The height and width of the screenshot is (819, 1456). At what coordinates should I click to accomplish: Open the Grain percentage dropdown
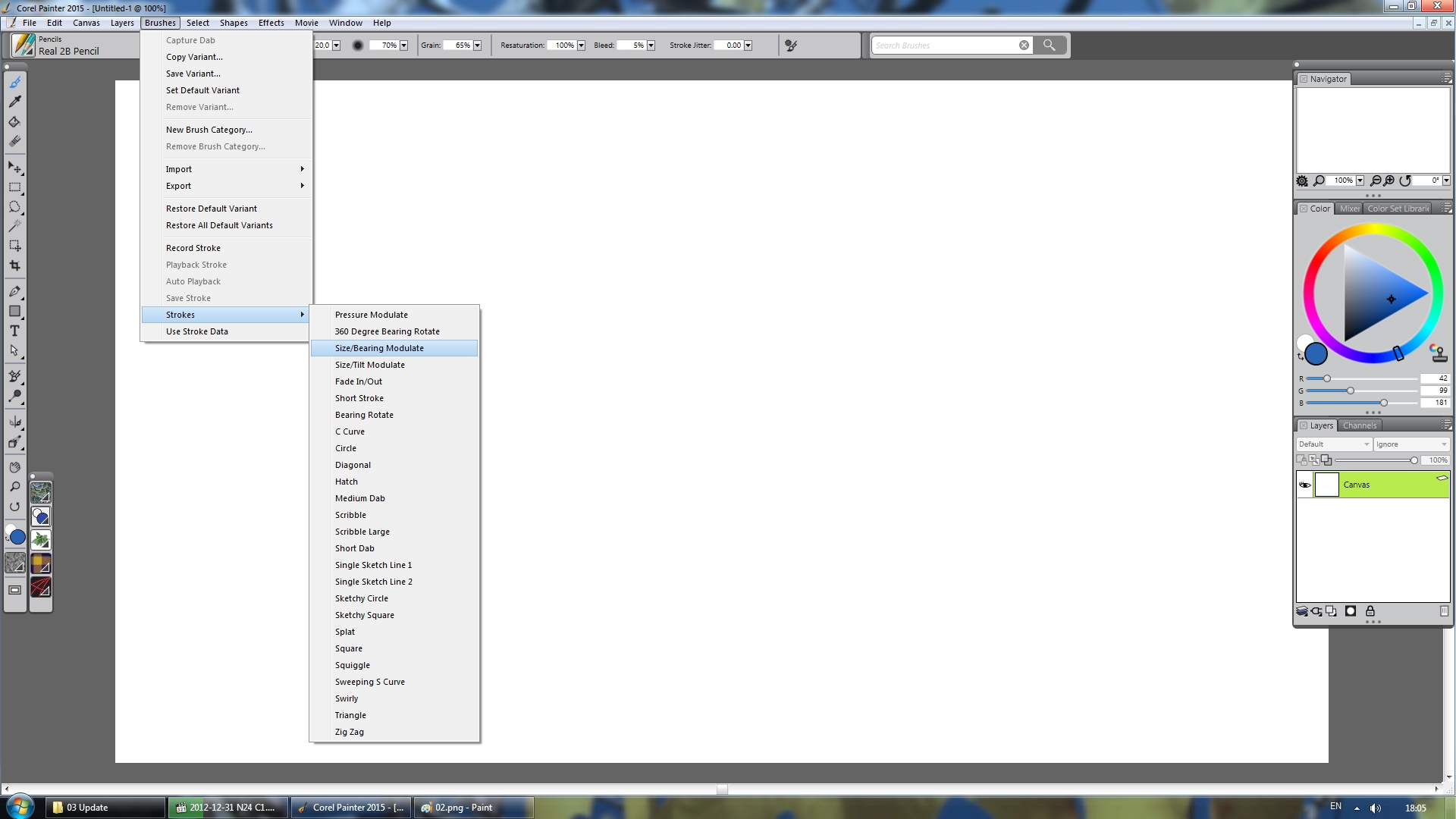(477, 45)
